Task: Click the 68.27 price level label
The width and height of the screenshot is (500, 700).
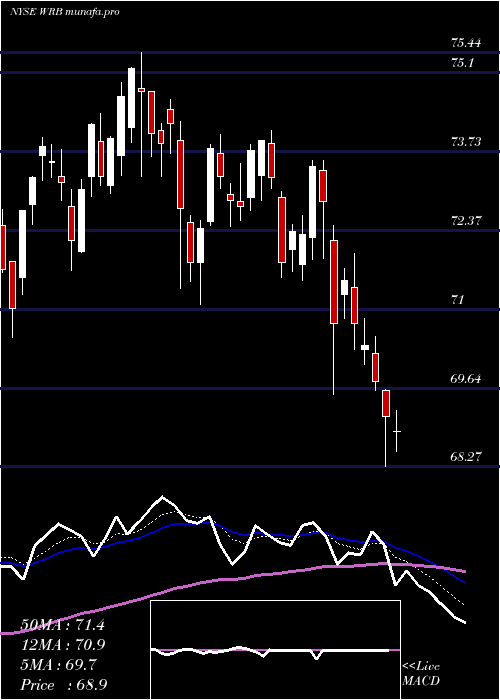Action: pyautogui.click(x=466, y=457)
